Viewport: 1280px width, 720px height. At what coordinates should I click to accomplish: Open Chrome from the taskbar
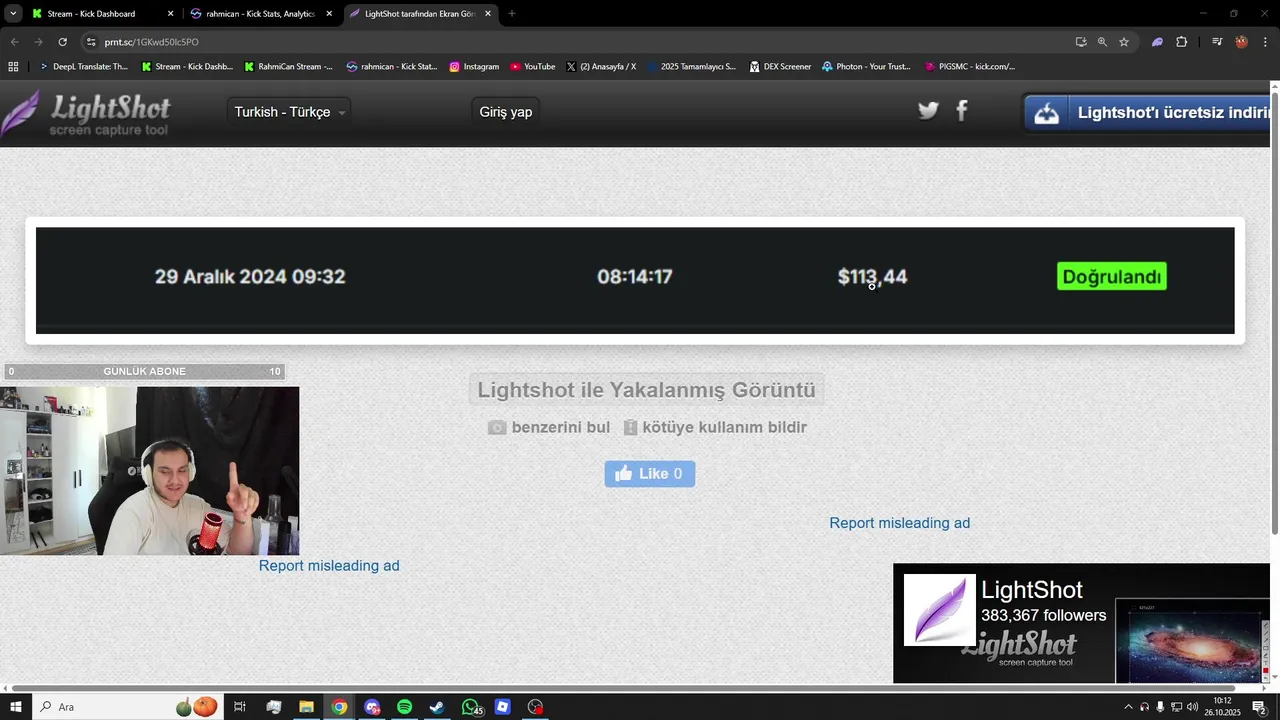pyautogui.click(x=339, y=707)
